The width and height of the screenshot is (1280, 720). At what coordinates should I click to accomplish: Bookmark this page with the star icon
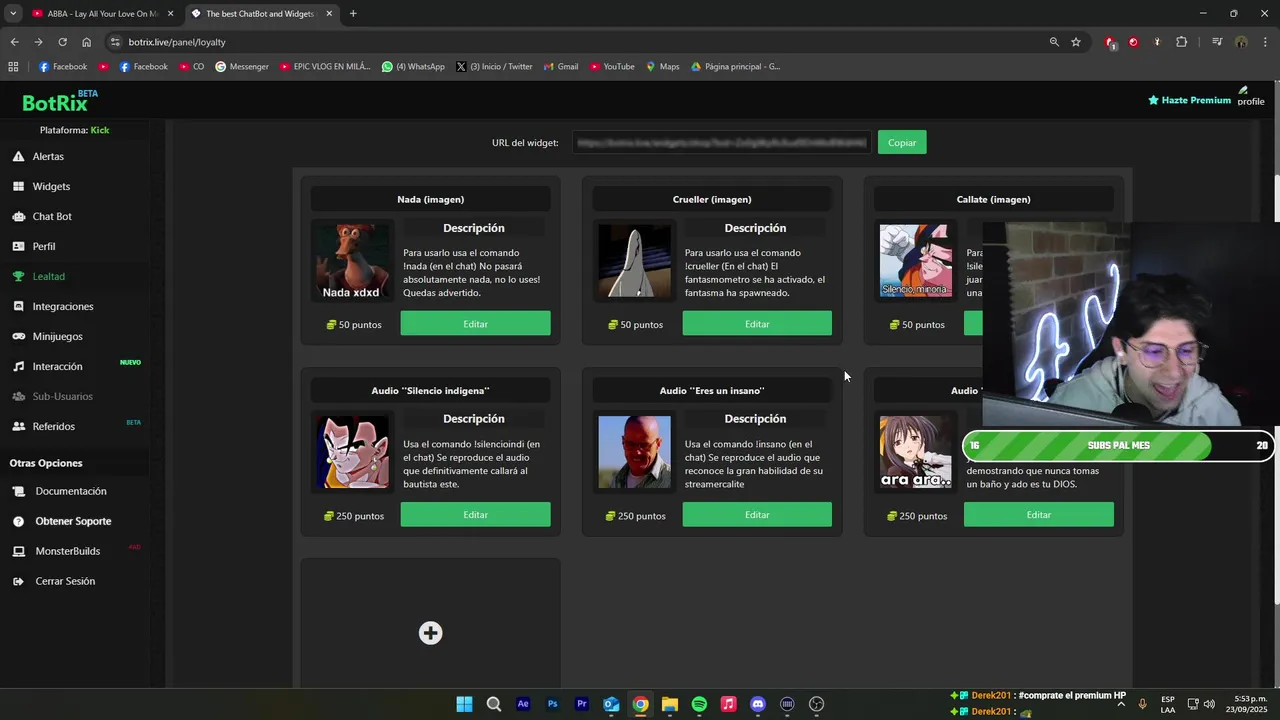(x=1076, y=42)
